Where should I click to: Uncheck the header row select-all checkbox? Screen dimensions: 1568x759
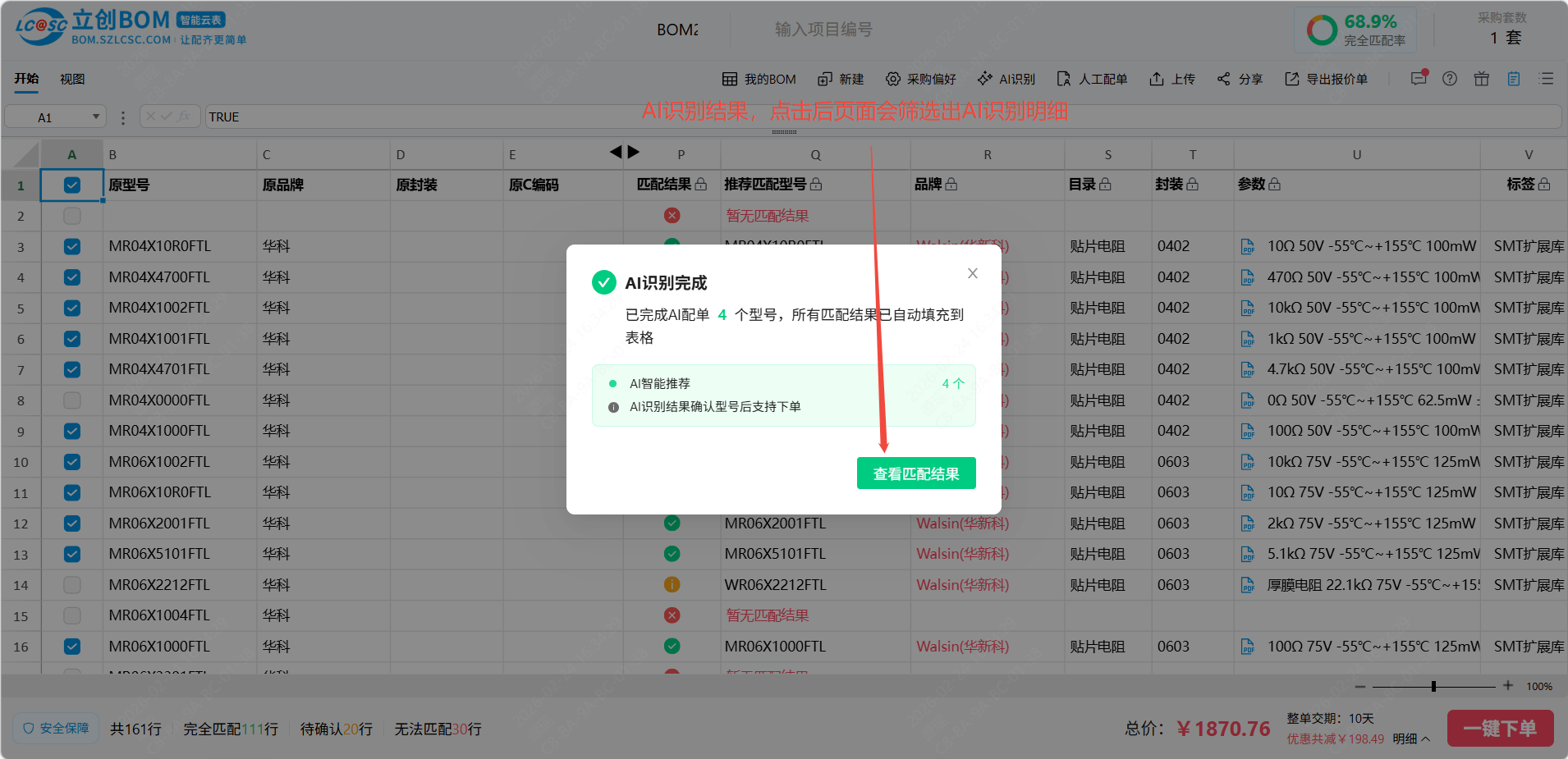(x=72, y=185)
